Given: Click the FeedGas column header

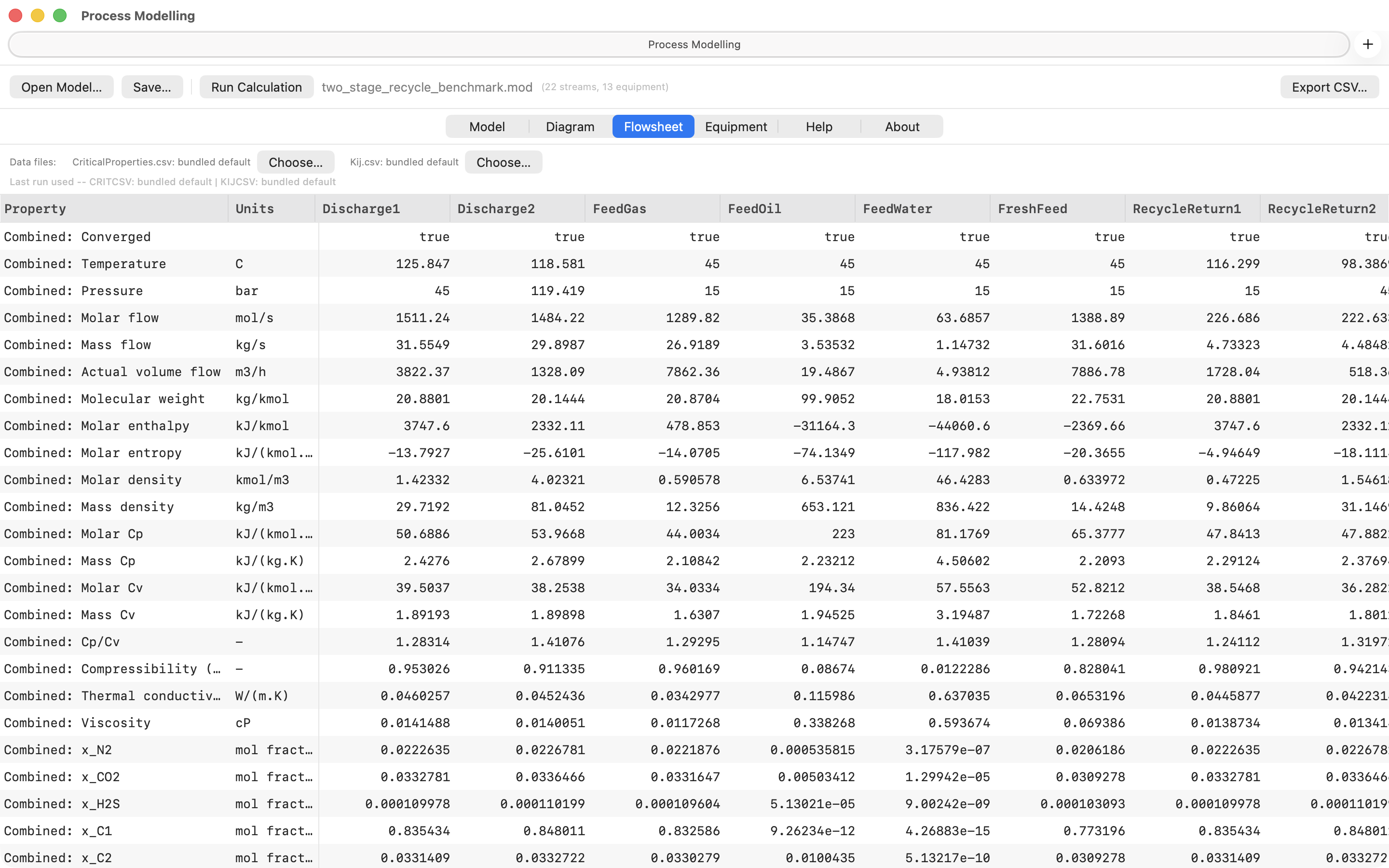Looking at the screenshot, I should tap(653, 208).
